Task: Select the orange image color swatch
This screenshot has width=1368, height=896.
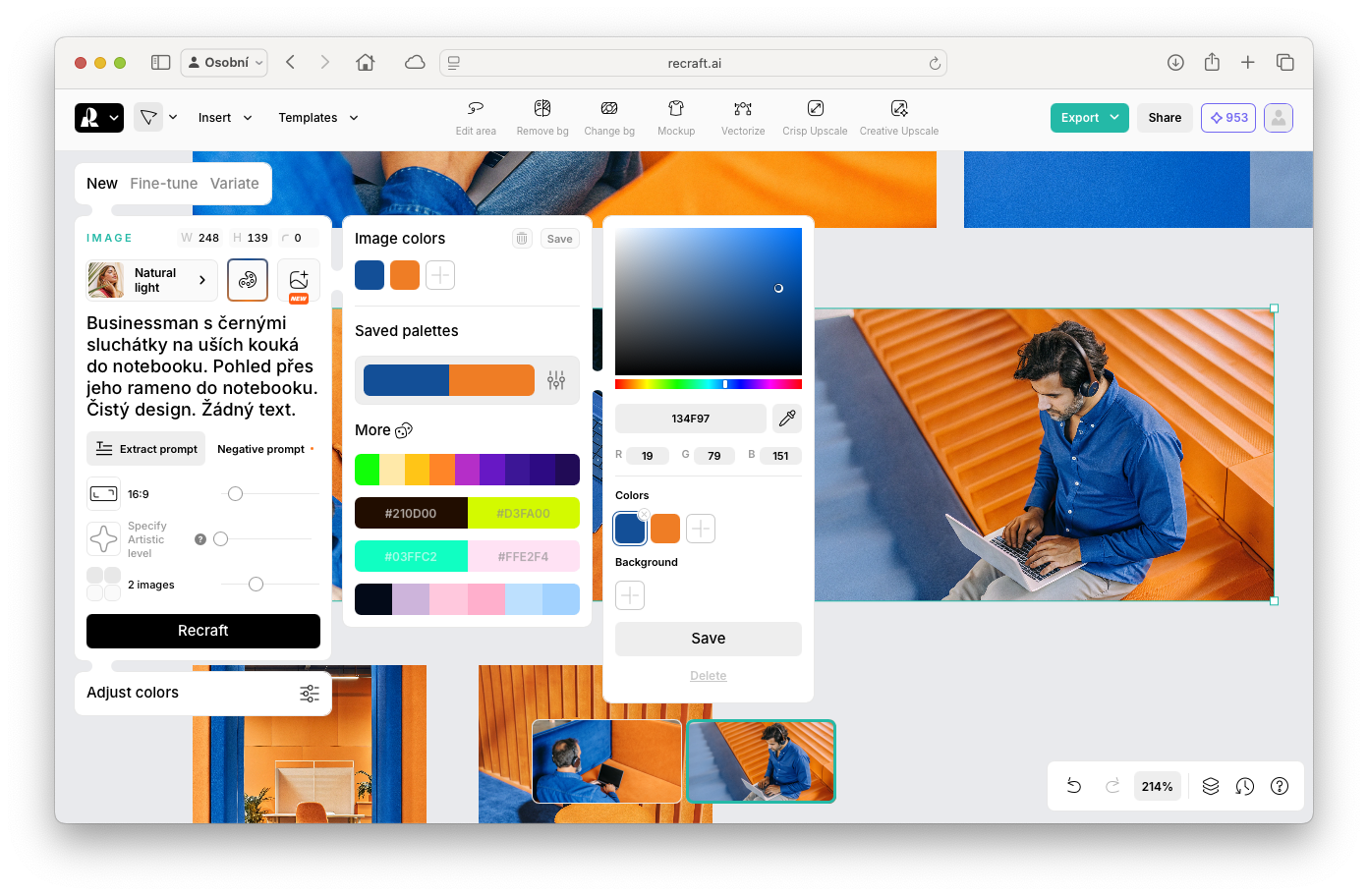Action: pyautogui.click(x=405, y=275)
